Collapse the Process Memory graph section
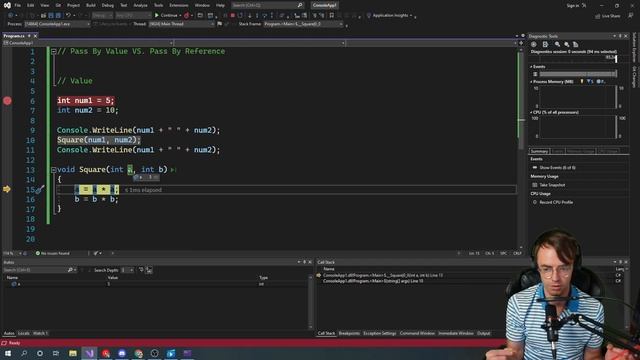The width and height of the screenshot is (640, 360). point(531,82)
